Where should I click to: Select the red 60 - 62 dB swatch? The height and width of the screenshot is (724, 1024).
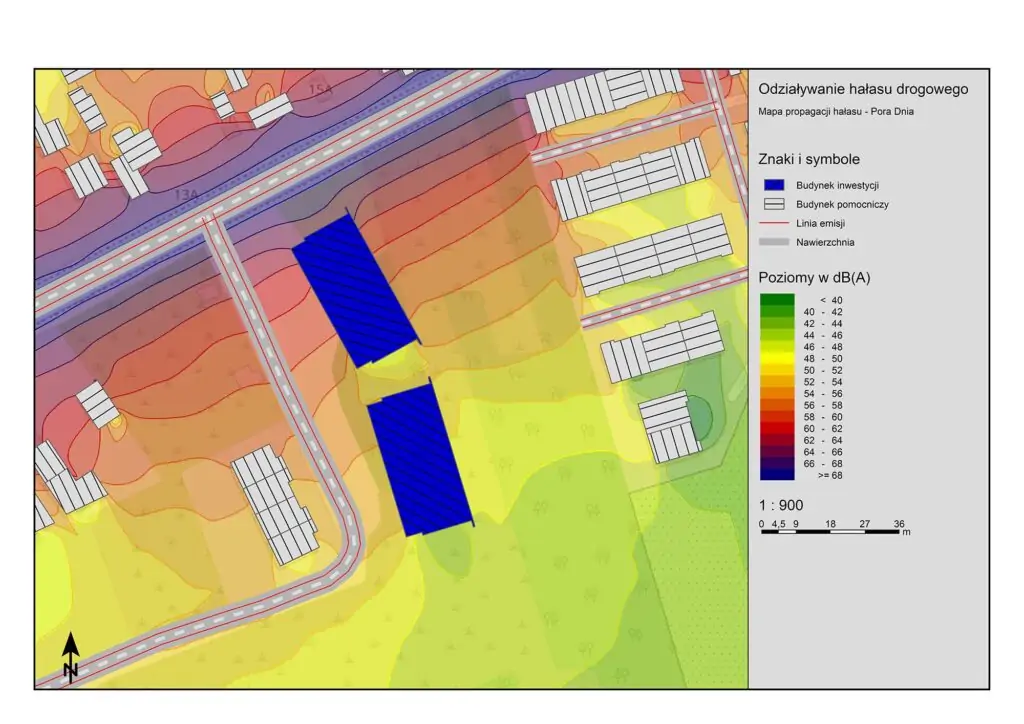tap(777, 428)
